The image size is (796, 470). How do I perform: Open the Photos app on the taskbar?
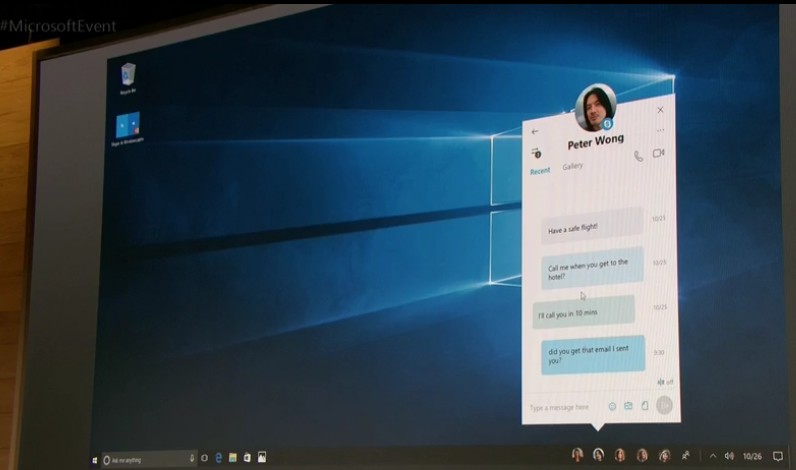(262, 457)
